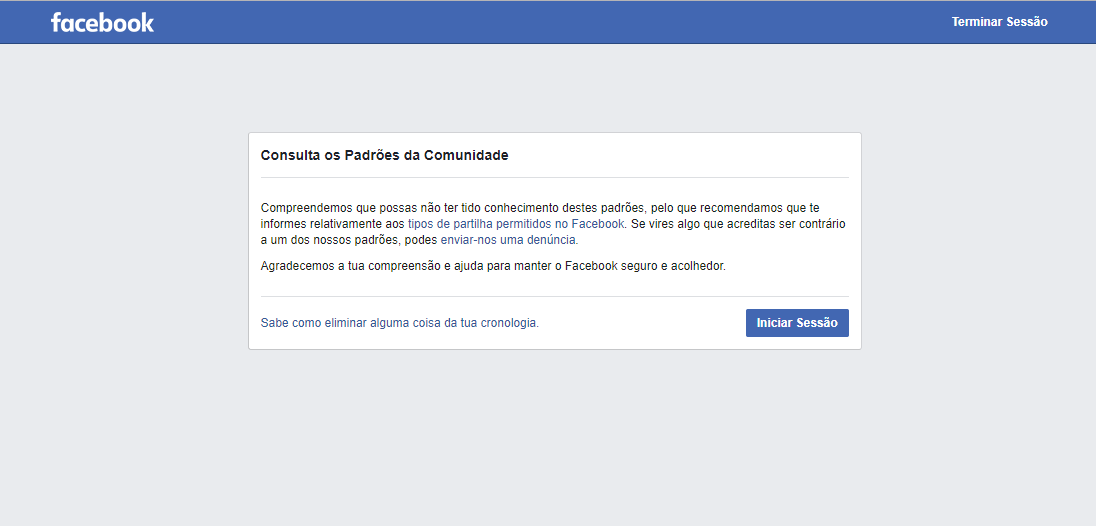1096x530 pixels.
Task: Click the empty gray background below the card
Action: pos(554,440)
